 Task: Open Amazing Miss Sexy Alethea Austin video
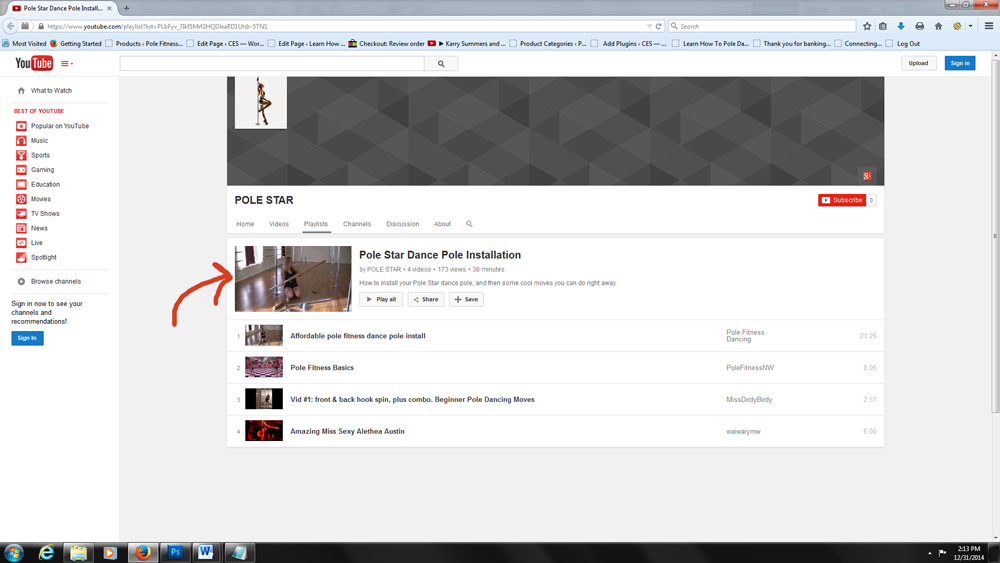348,432
